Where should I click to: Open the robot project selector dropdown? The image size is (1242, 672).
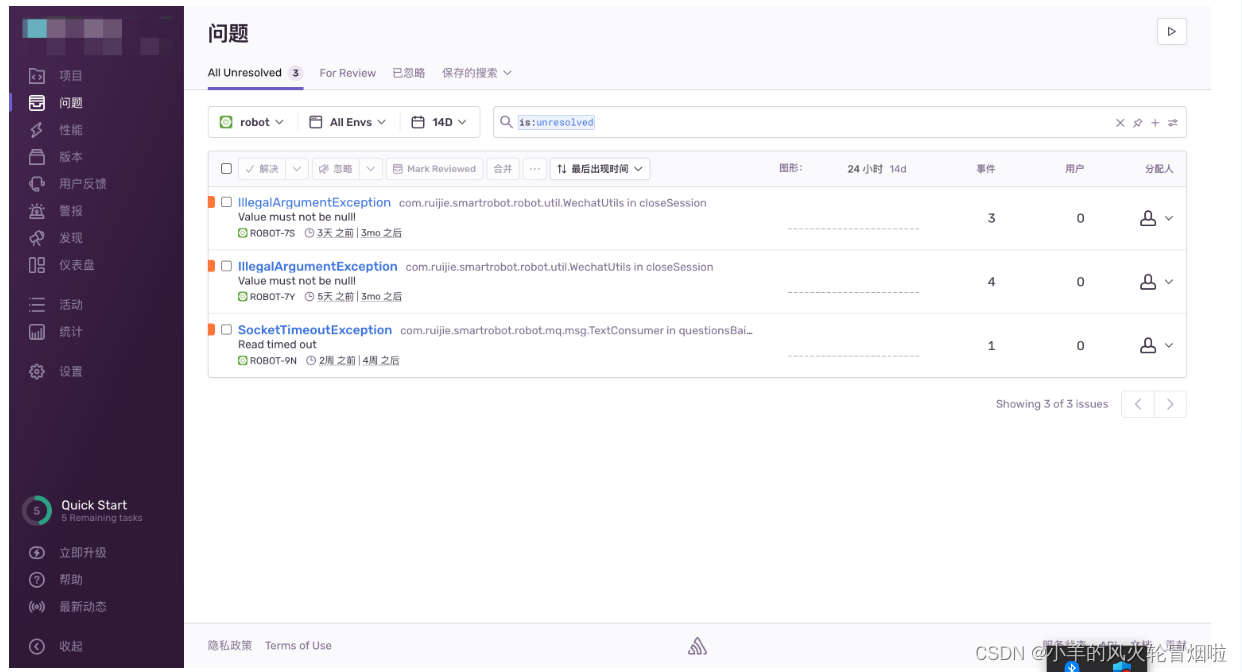tap(252, 122)
